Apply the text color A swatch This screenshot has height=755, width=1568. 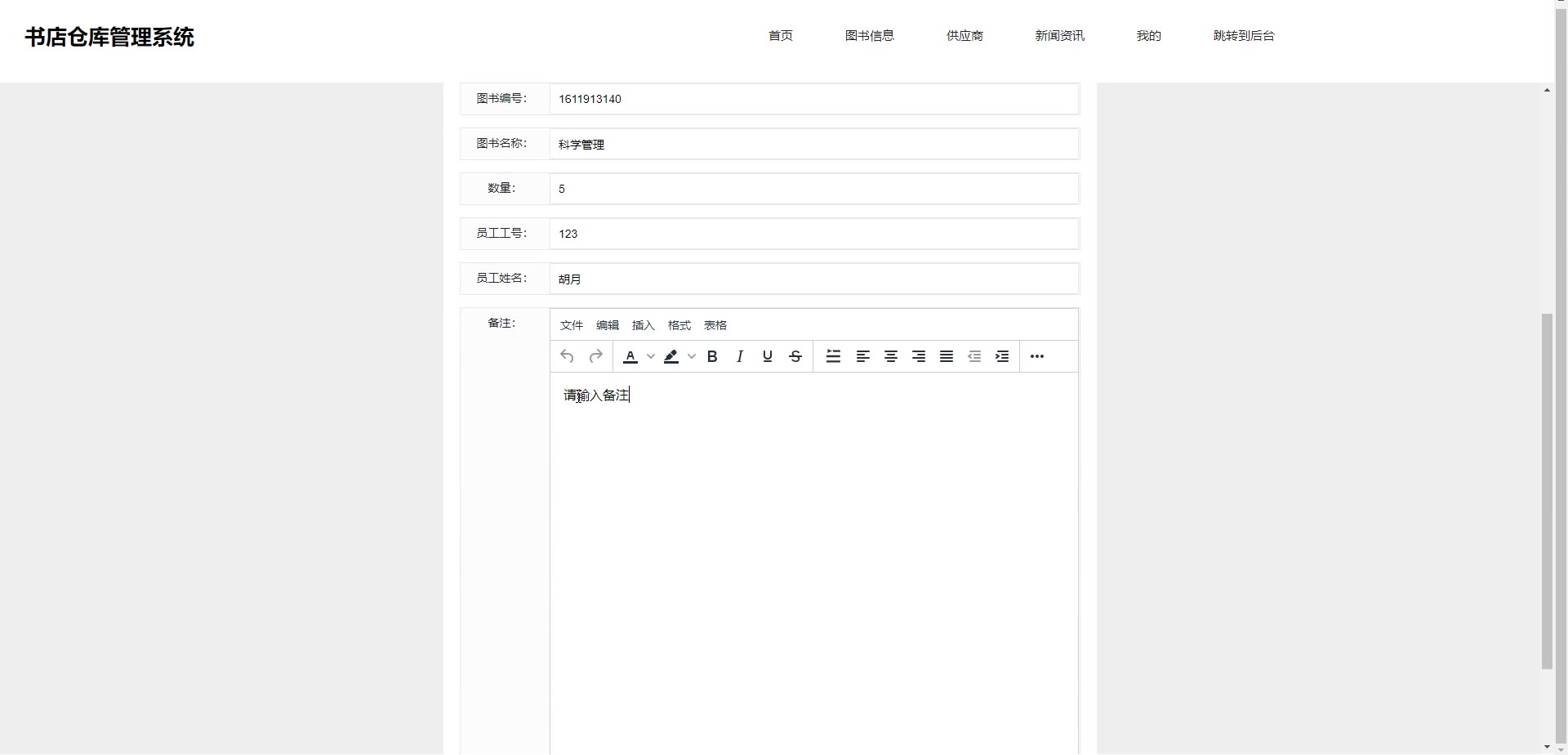coord(630,356)
